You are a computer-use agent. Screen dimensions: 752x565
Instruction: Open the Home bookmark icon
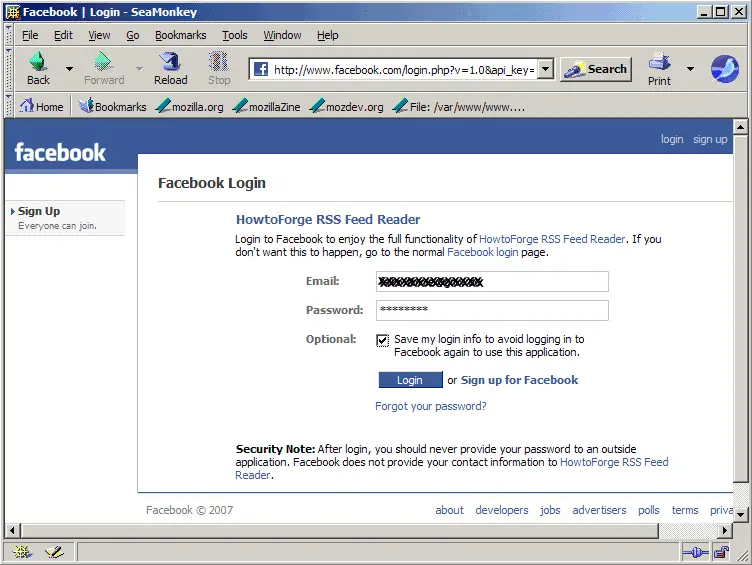26,106
